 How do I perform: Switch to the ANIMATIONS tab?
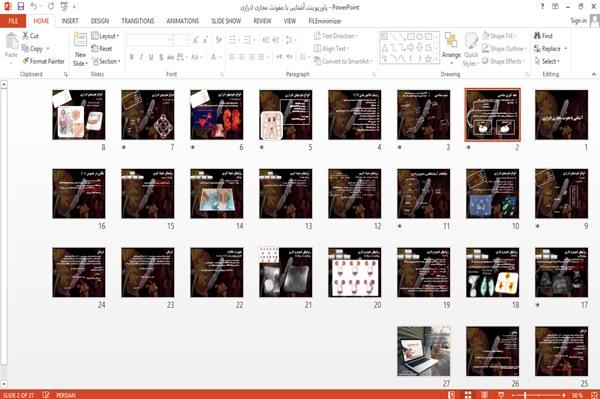click(x=183, y=21)
